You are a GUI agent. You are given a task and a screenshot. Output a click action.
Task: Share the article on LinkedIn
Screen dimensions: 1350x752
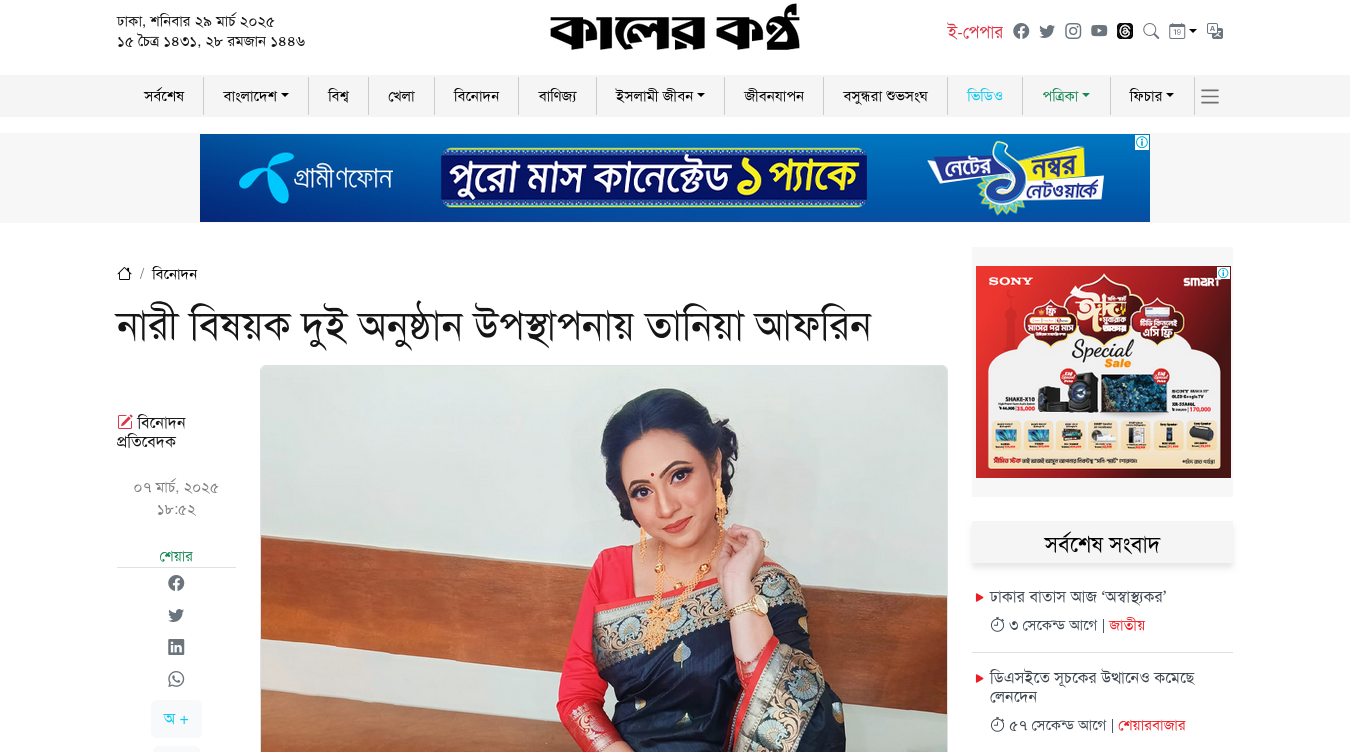tap(176, 647)
